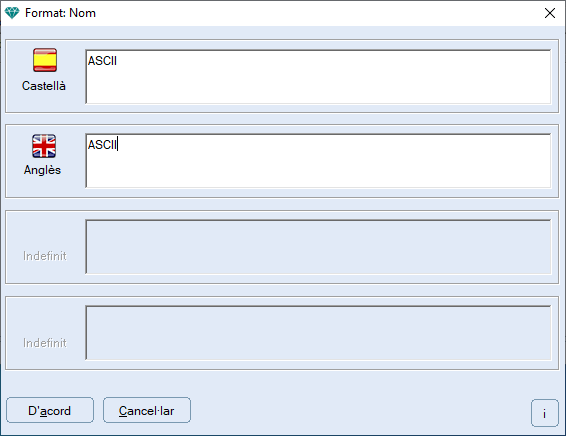Click the British flag icon
This screenshot has width=566, height=436.
pos(44,146)
